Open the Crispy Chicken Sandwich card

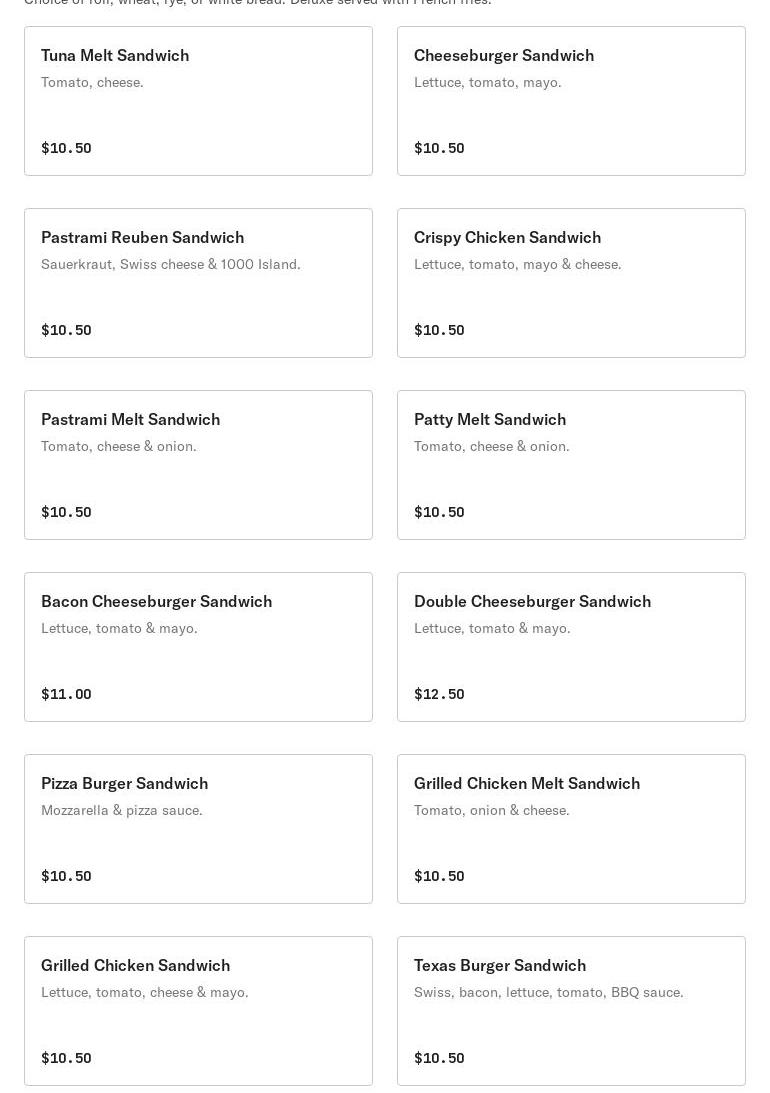[x=571, y=283]
